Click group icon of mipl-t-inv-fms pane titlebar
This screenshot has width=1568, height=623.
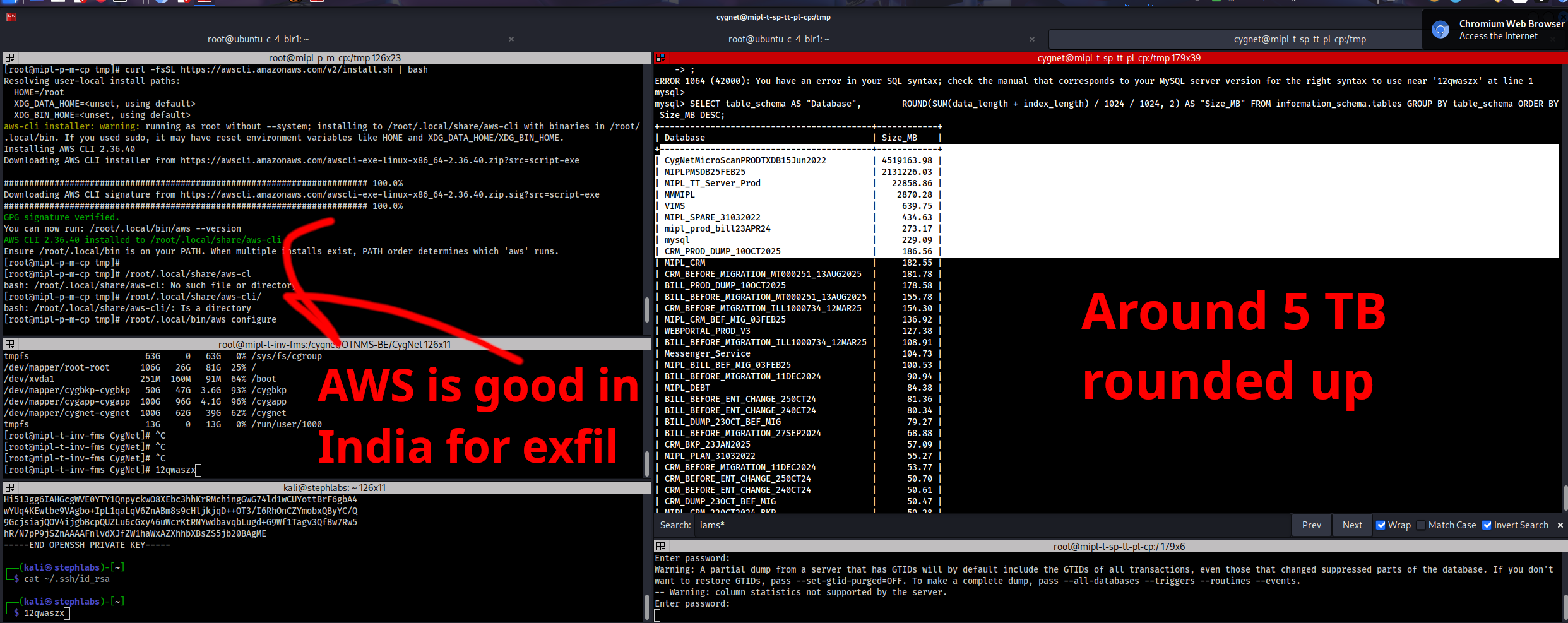click(x=9, y=345)
